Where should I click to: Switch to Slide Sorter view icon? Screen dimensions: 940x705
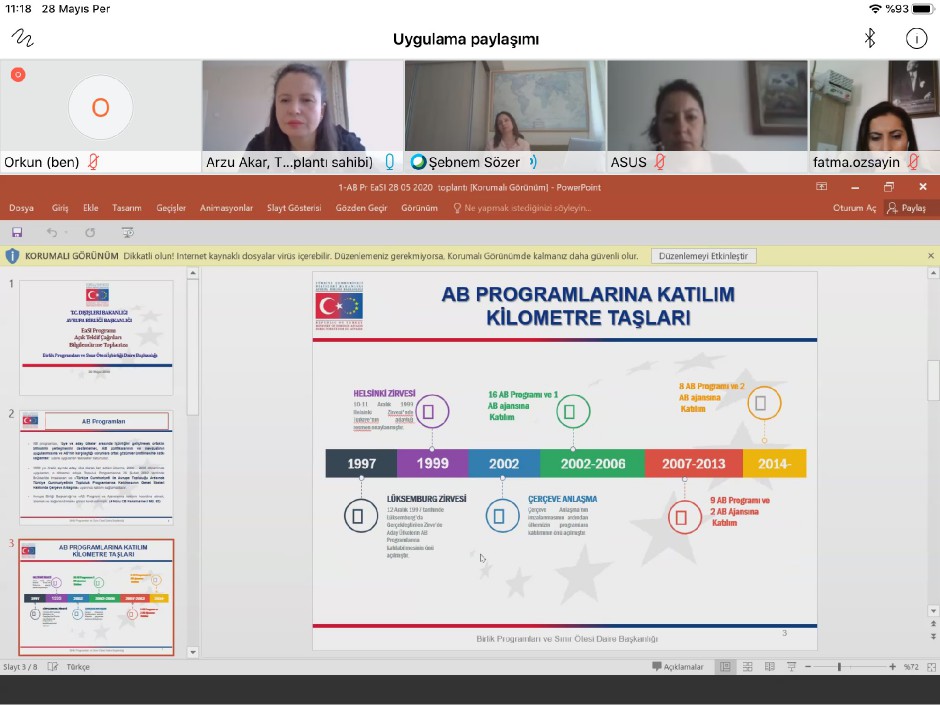click(745, 667)
